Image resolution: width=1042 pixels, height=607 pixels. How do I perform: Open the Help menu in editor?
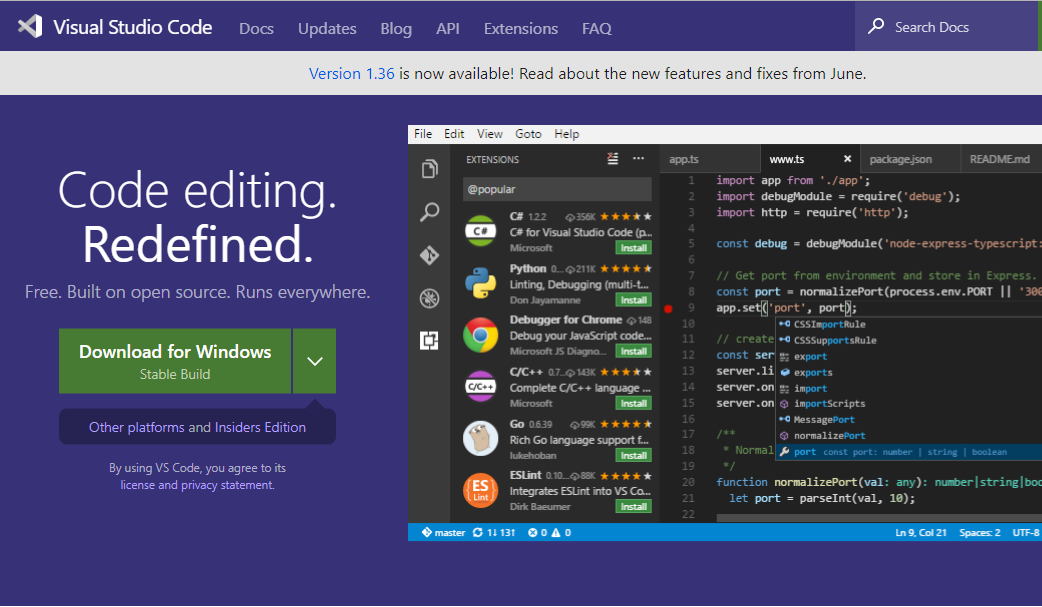tap(567, 134)
